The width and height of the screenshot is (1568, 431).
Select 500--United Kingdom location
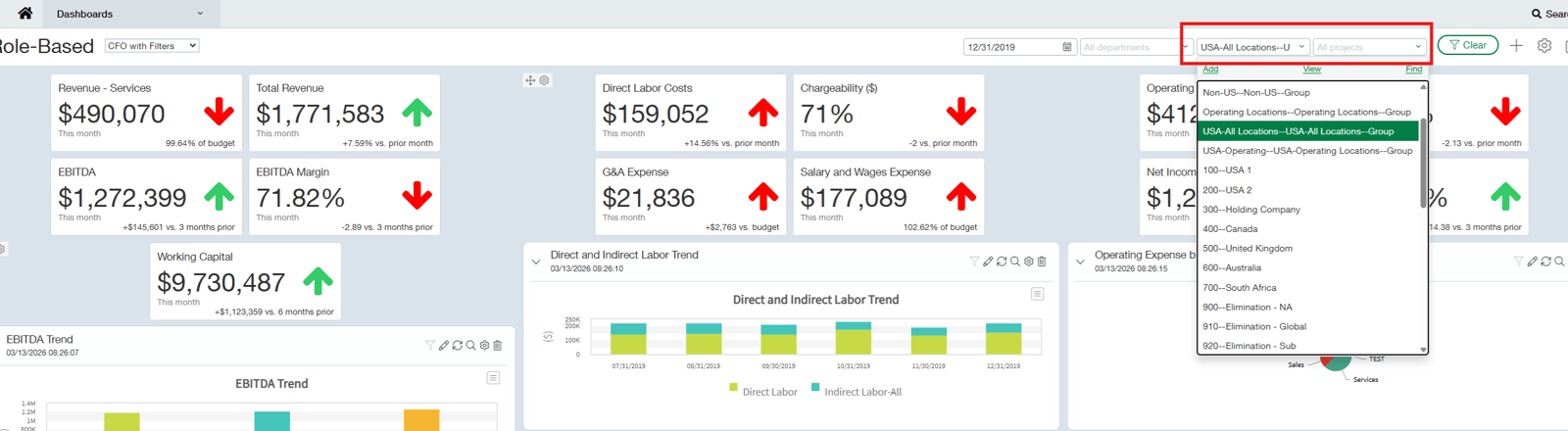click(1308, 249)
